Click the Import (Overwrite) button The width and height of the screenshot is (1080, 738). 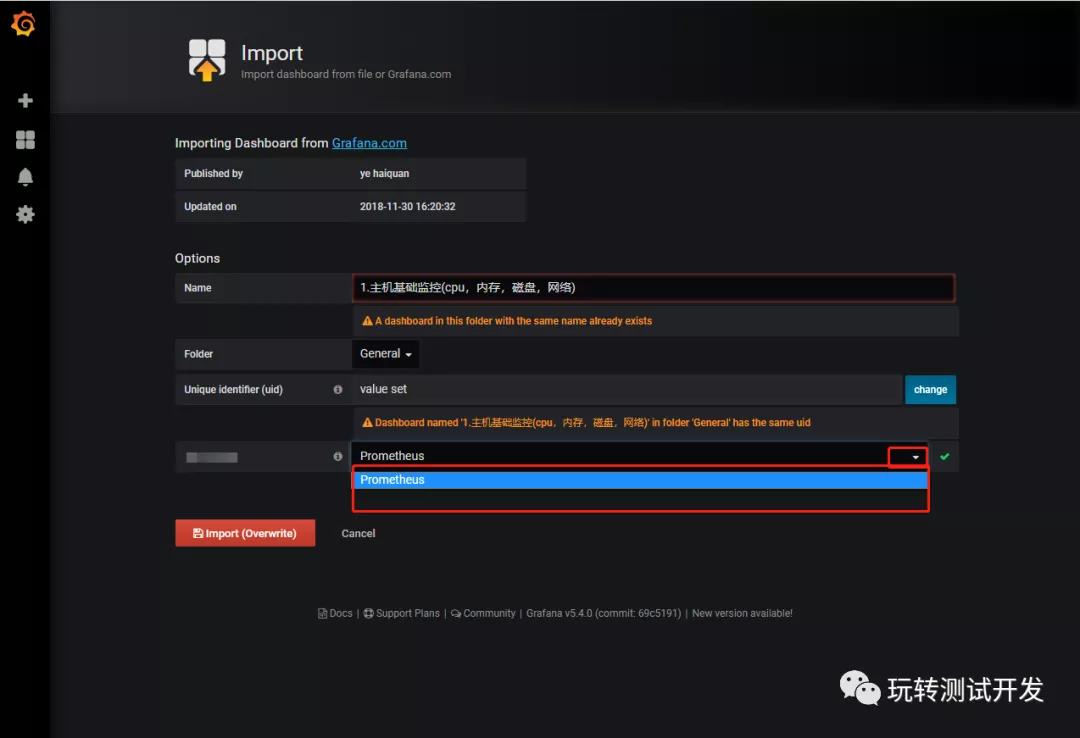(245, 533)
